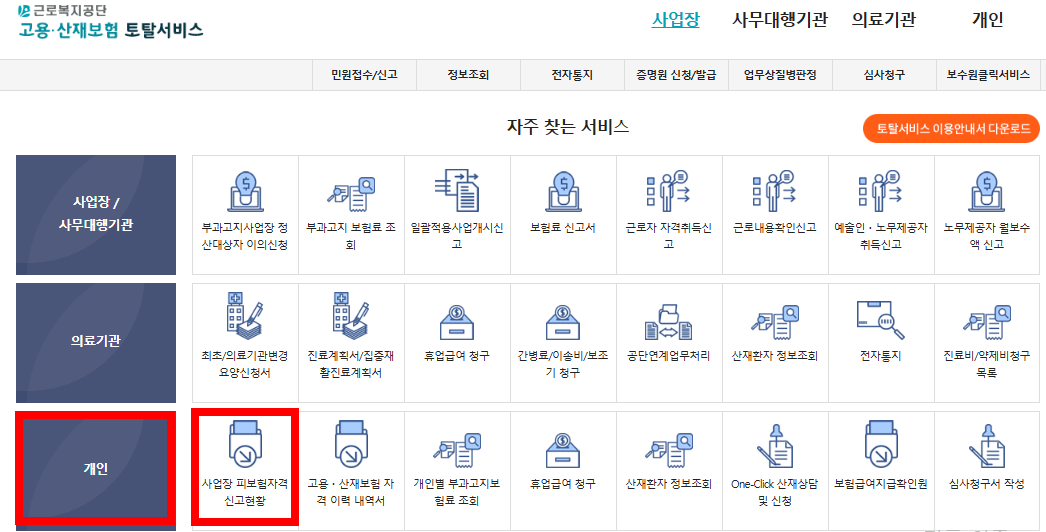
Task: Open 부과고지사업장 정산대상자 이의신청 icon
Action: click(245, 192)
